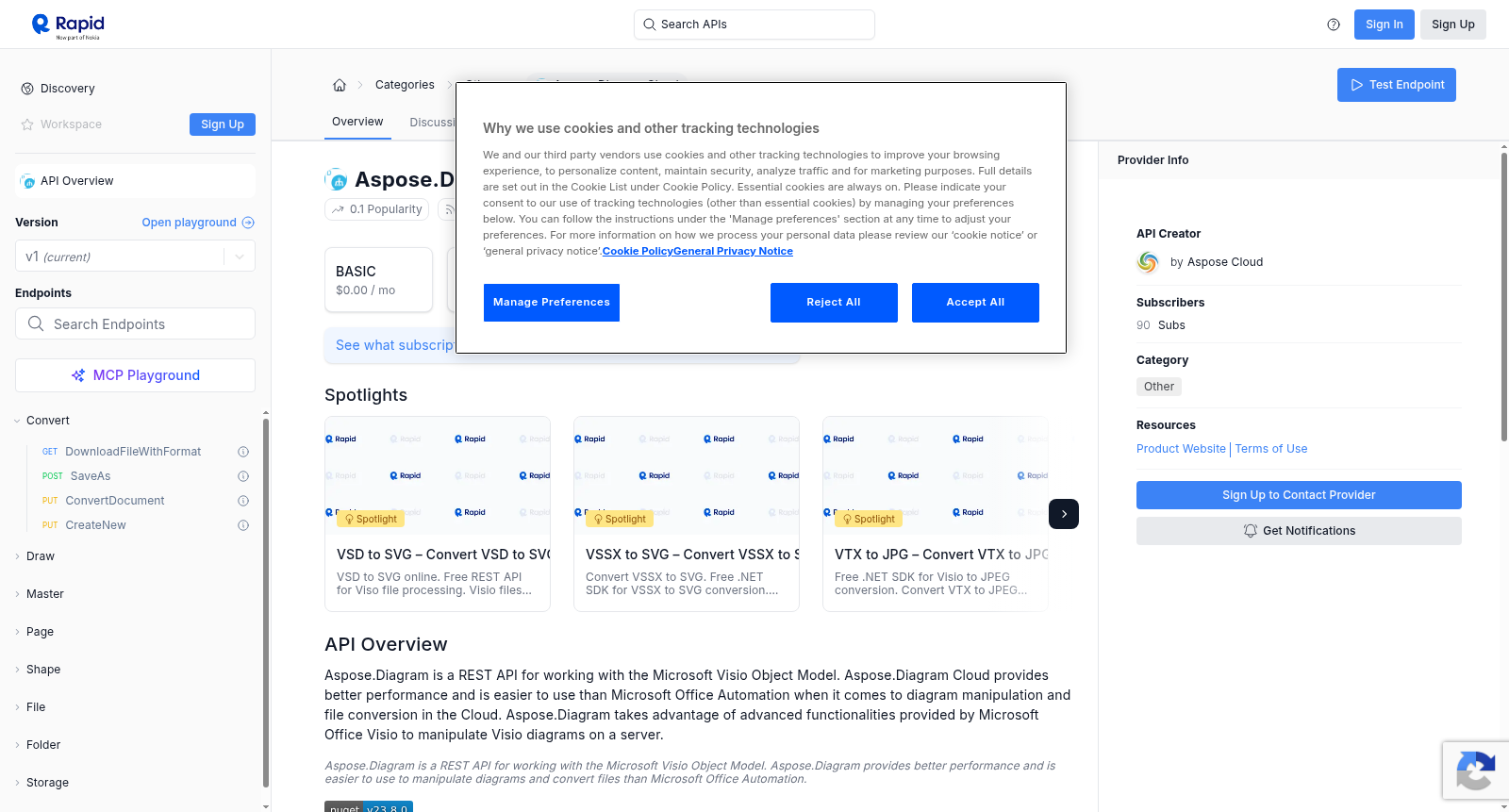Click the home breadcrumb icon
The width and height of the screenshot is (1509, 812).
(x=340, y=85)
